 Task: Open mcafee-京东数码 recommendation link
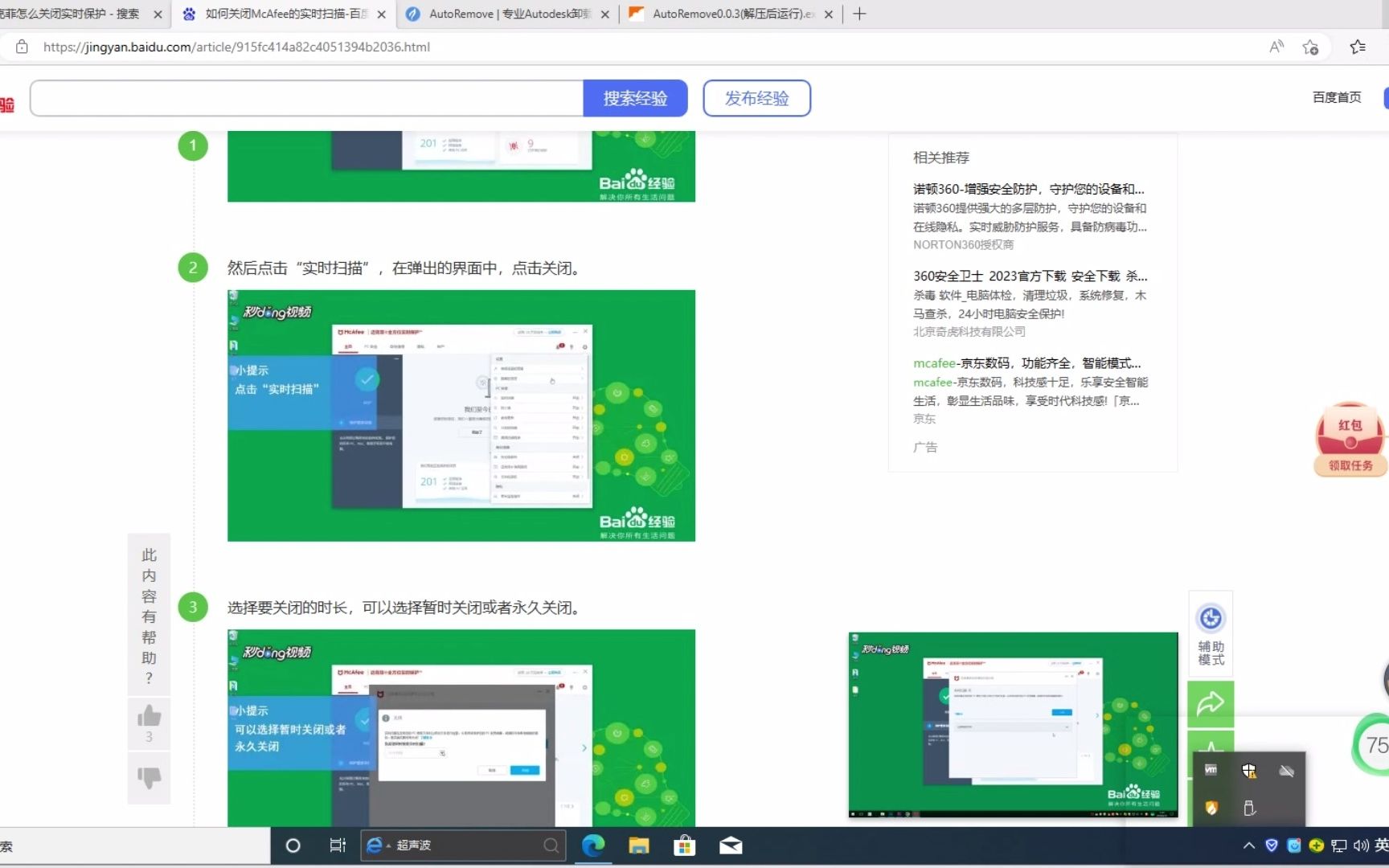1027,363
